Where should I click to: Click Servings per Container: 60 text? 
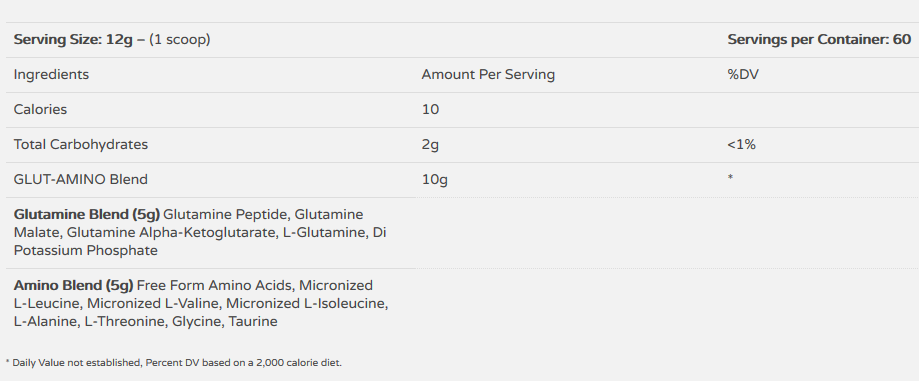pos(819,40)
